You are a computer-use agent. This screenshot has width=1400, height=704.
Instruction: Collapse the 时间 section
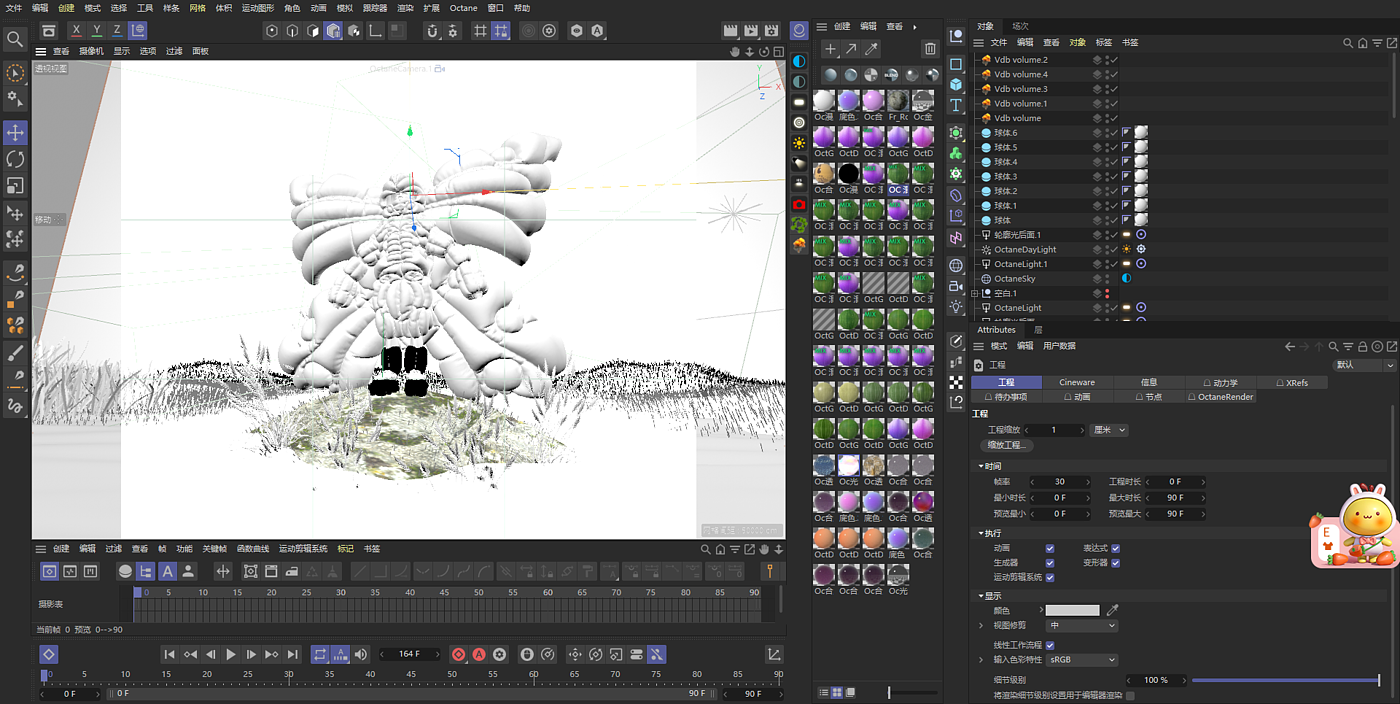tap(991, 466)
